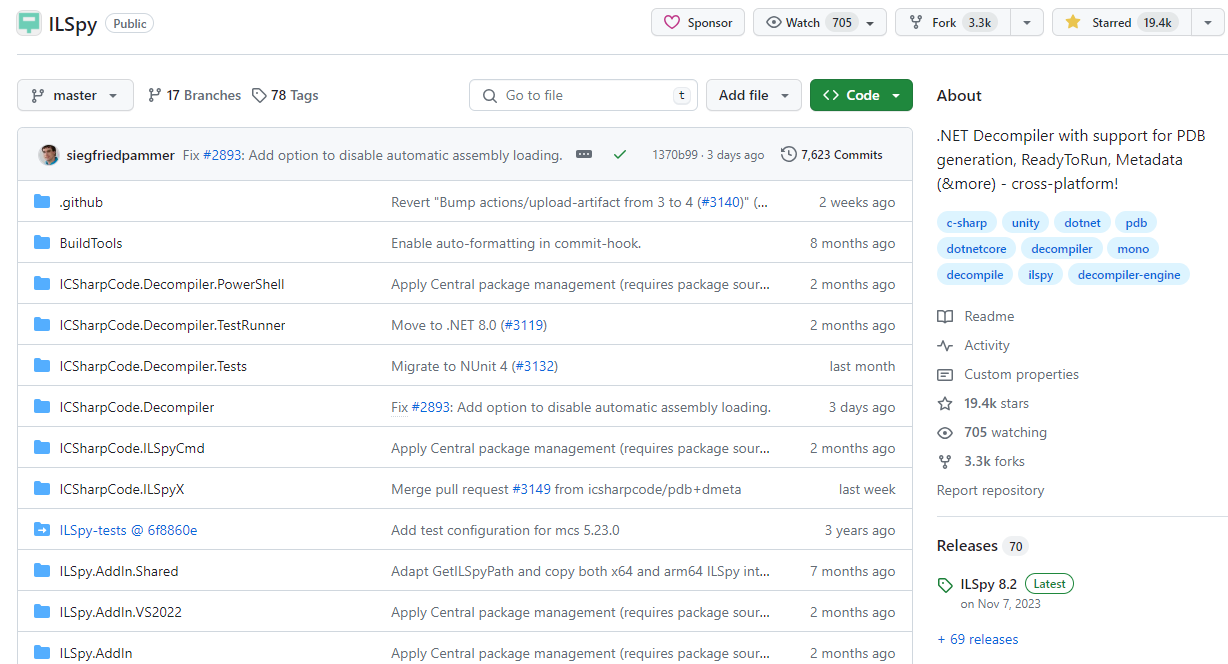Viewport: 1228px width, 664px height.
Task: Click the ILSpy.AddIn.Shared folder icon
Action: [42, 571]
